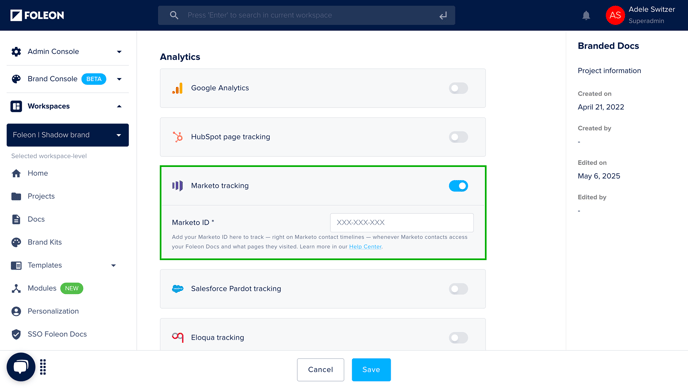The image size is (688, 389).
Task: Click the May 6, 2025 date
Action: coord(599,176)
